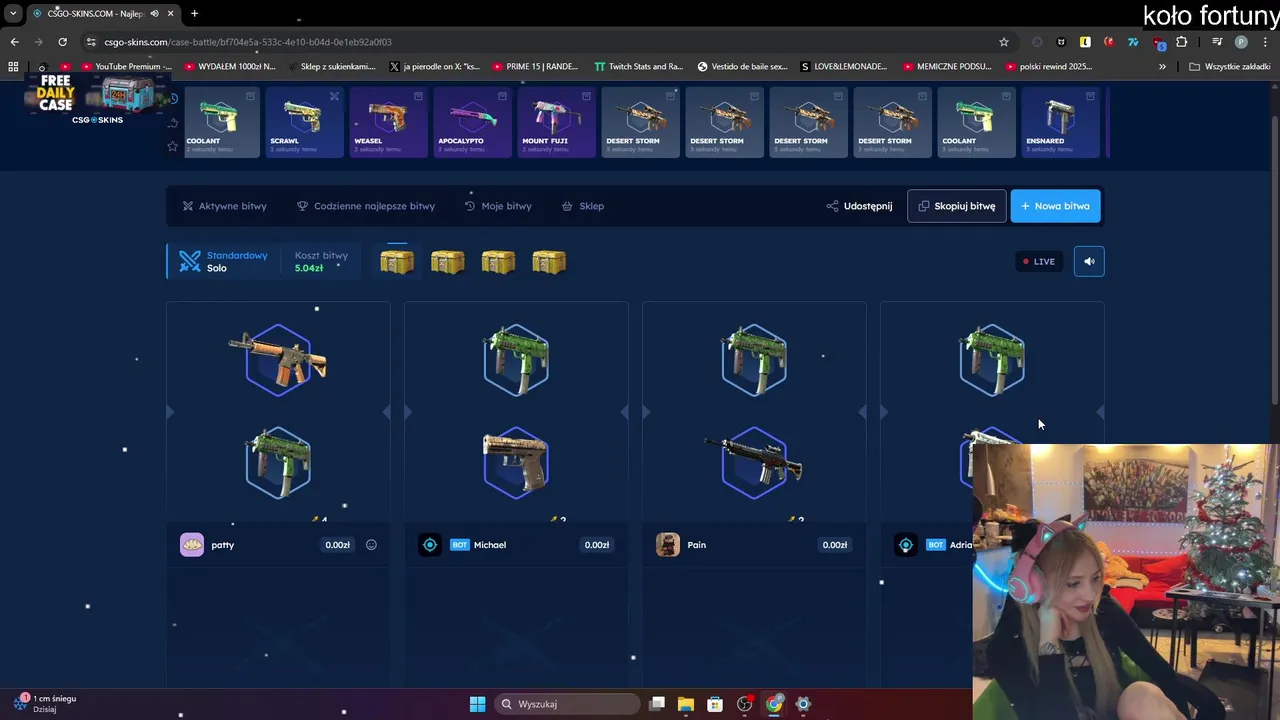Open the emoji reaction icon beside patty
The image size is (1280, 720).
tap(371, 545)
